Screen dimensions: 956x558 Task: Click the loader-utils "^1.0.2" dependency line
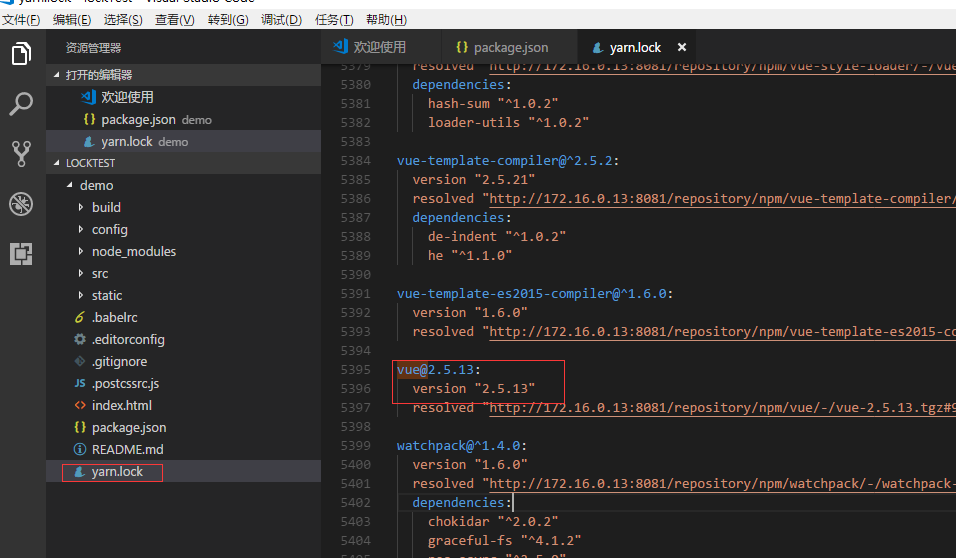click(508, 123)
